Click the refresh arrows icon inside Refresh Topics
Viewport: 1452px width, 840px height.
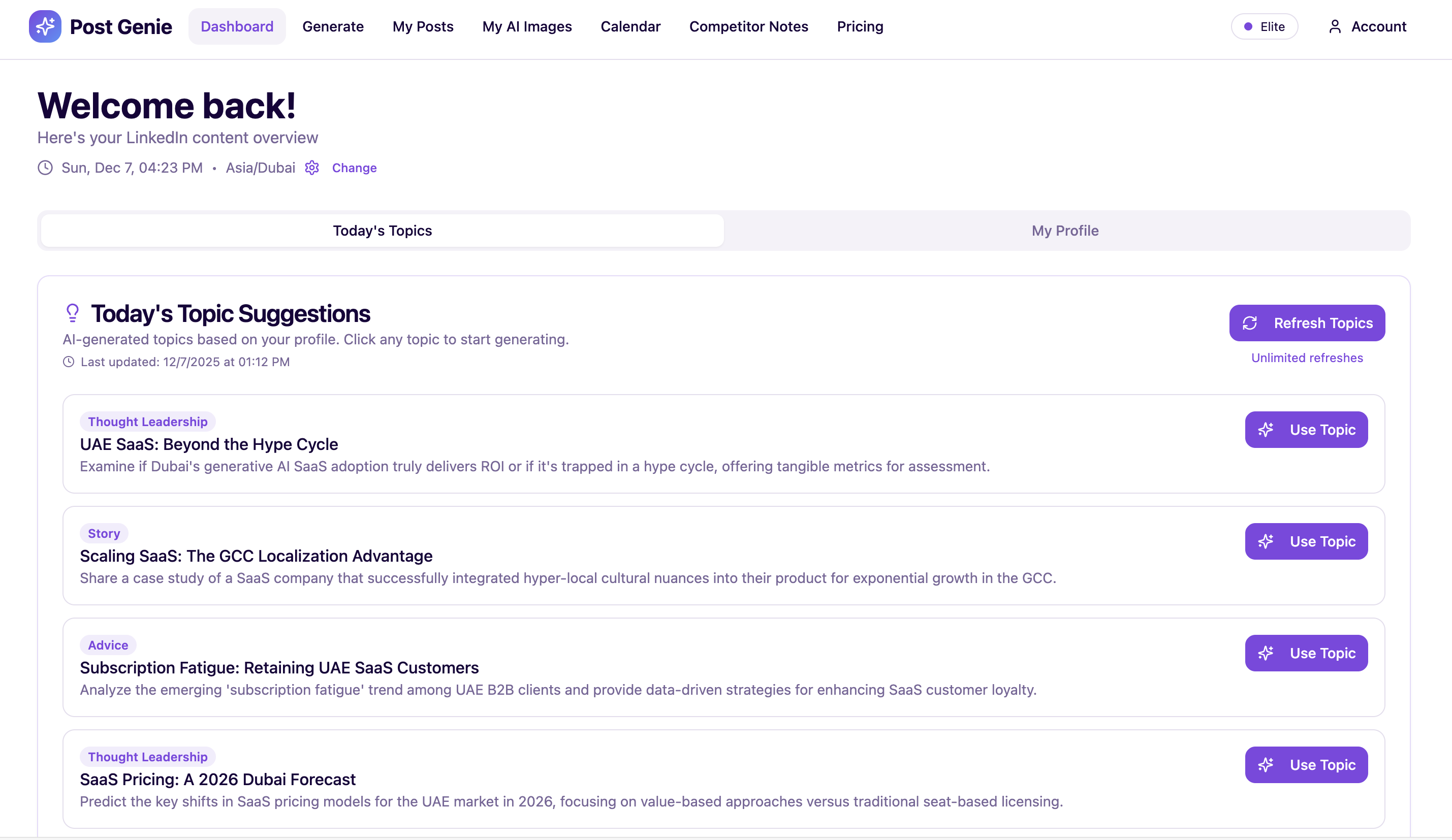coord(1251,323)
